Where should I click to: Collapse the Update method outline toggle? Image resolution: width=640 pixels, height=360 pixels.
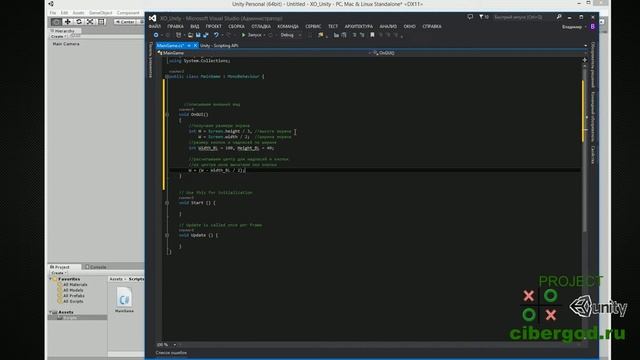167,236
